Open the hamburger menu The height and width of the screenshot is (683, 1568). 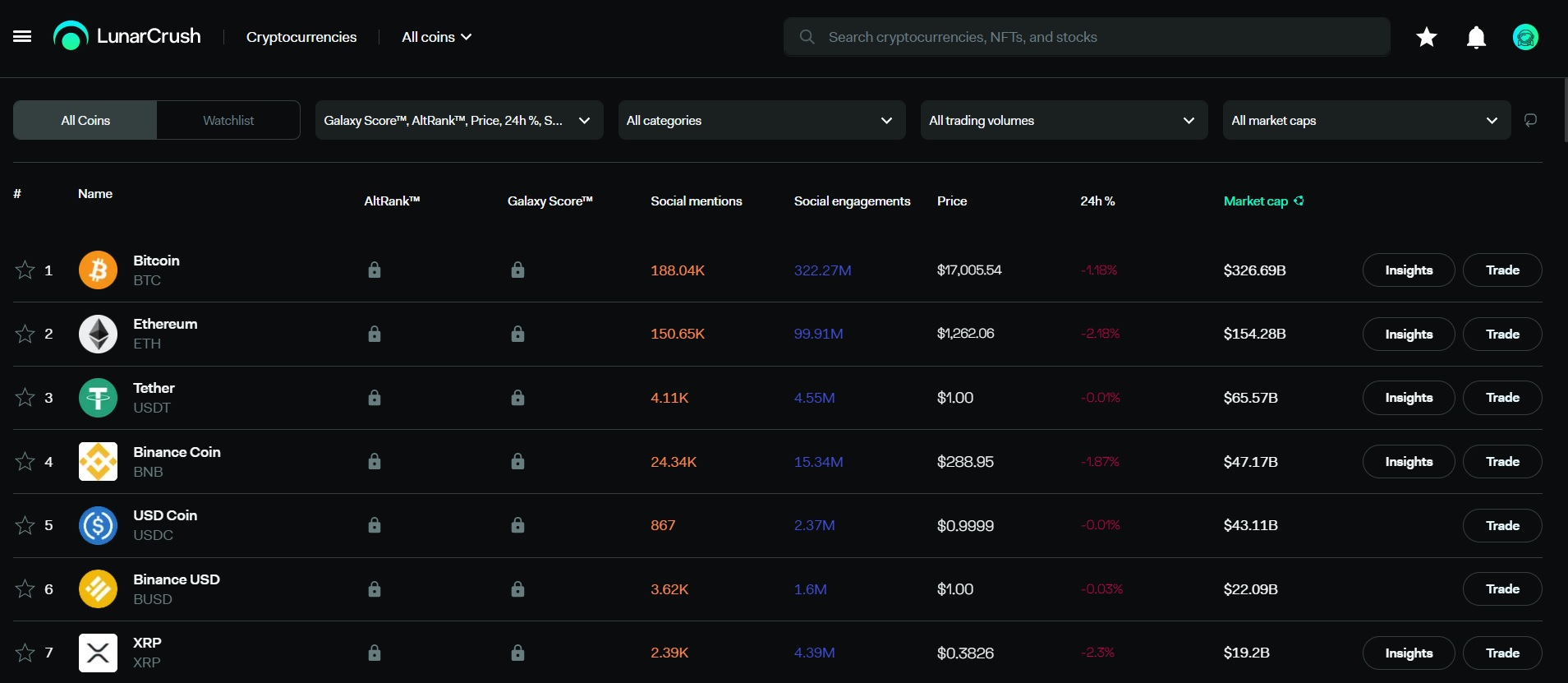[22, 37]
